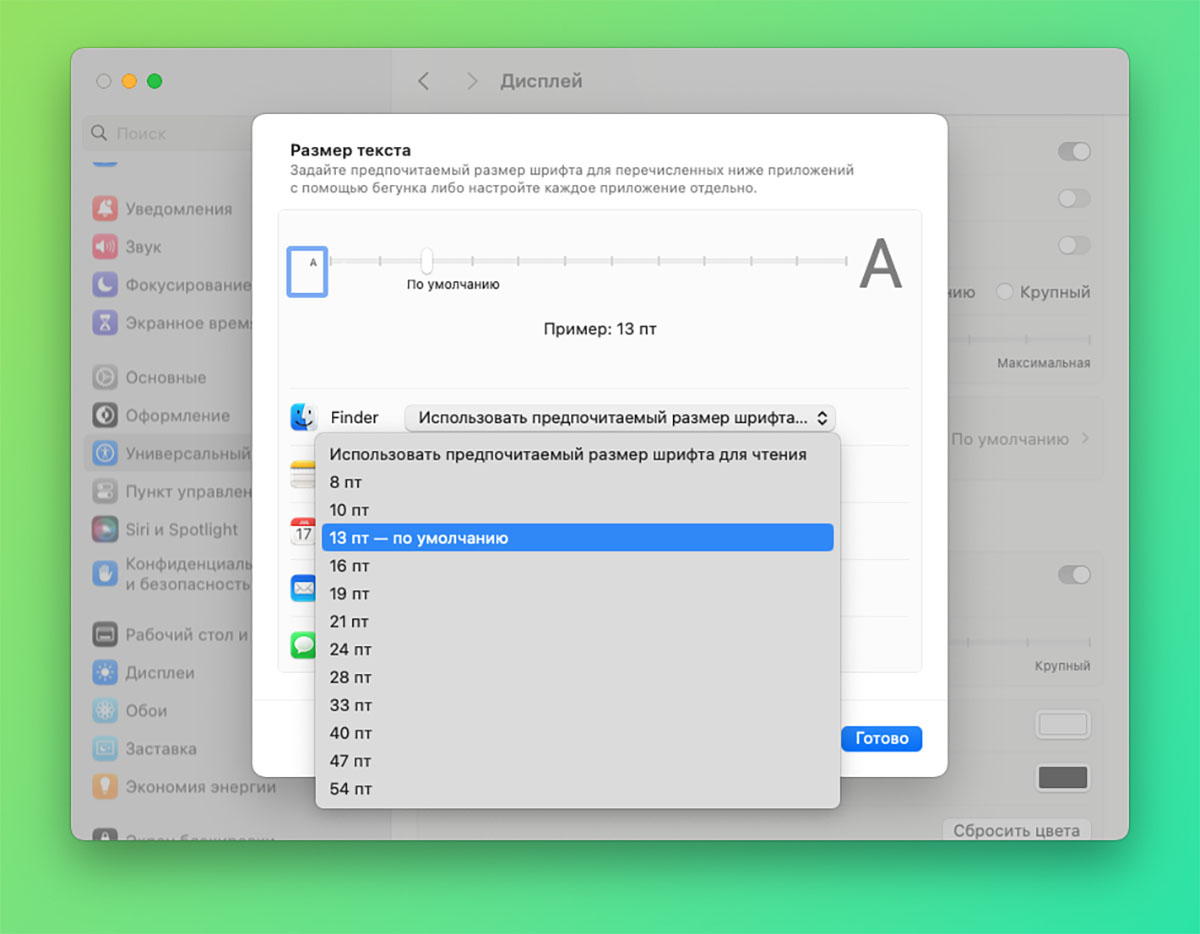
Task: Click the Сбросить цвета button
Action: [x=1016, y=830]
